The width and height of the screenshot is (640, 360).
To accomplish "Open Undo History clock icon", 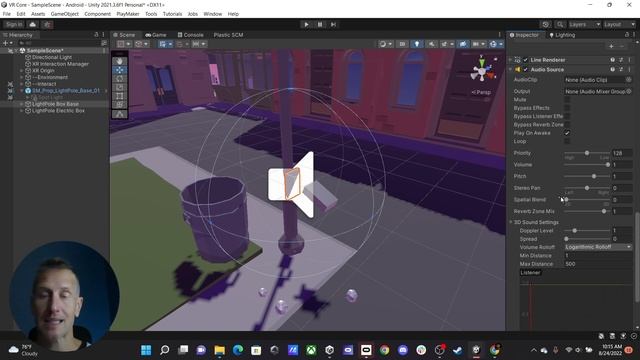I will pos(546,24).
